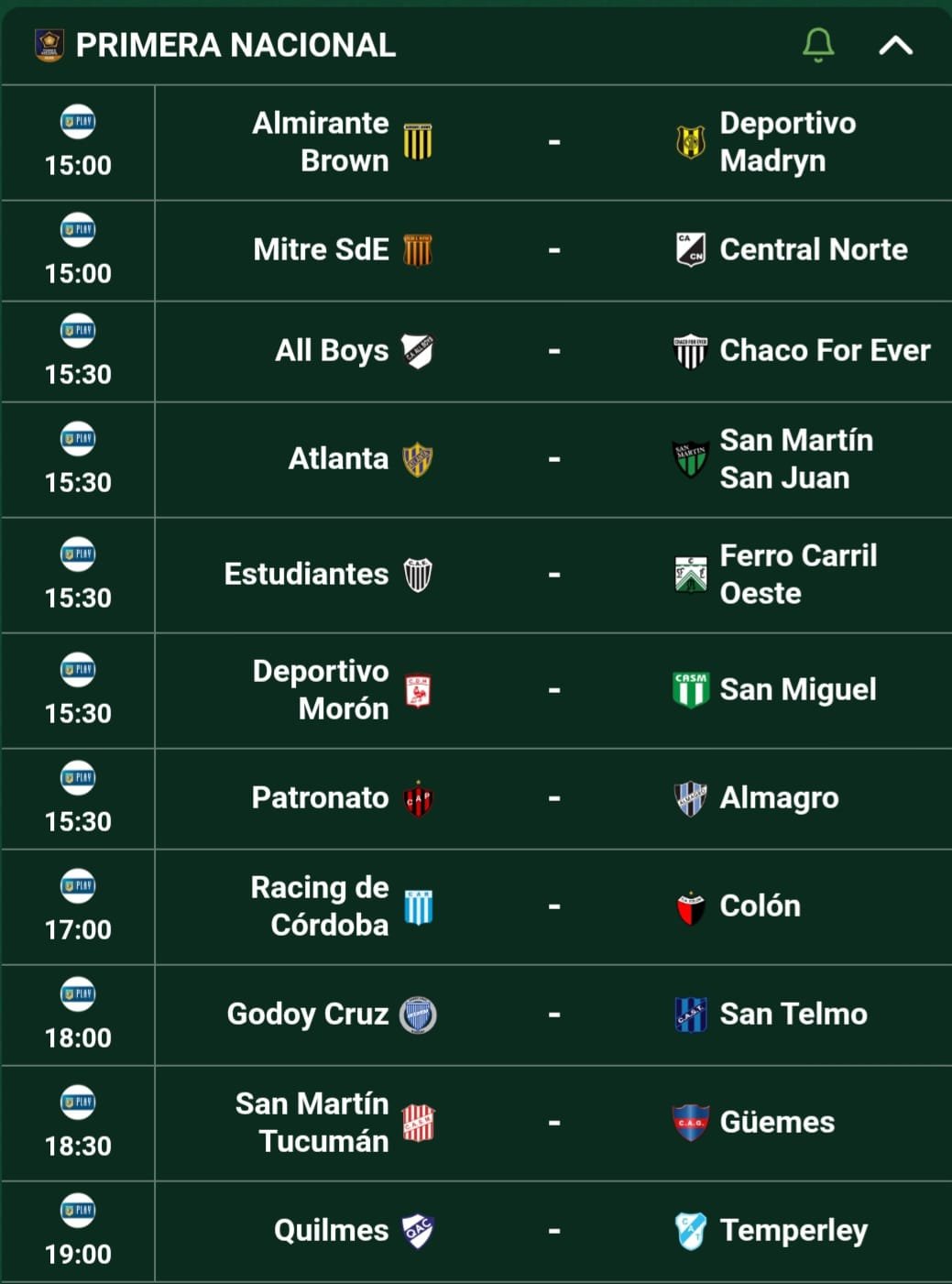This screenshot has height=1284, width=952.
Task: Click the Almirante Brown team crest
Action: [418, 142]
